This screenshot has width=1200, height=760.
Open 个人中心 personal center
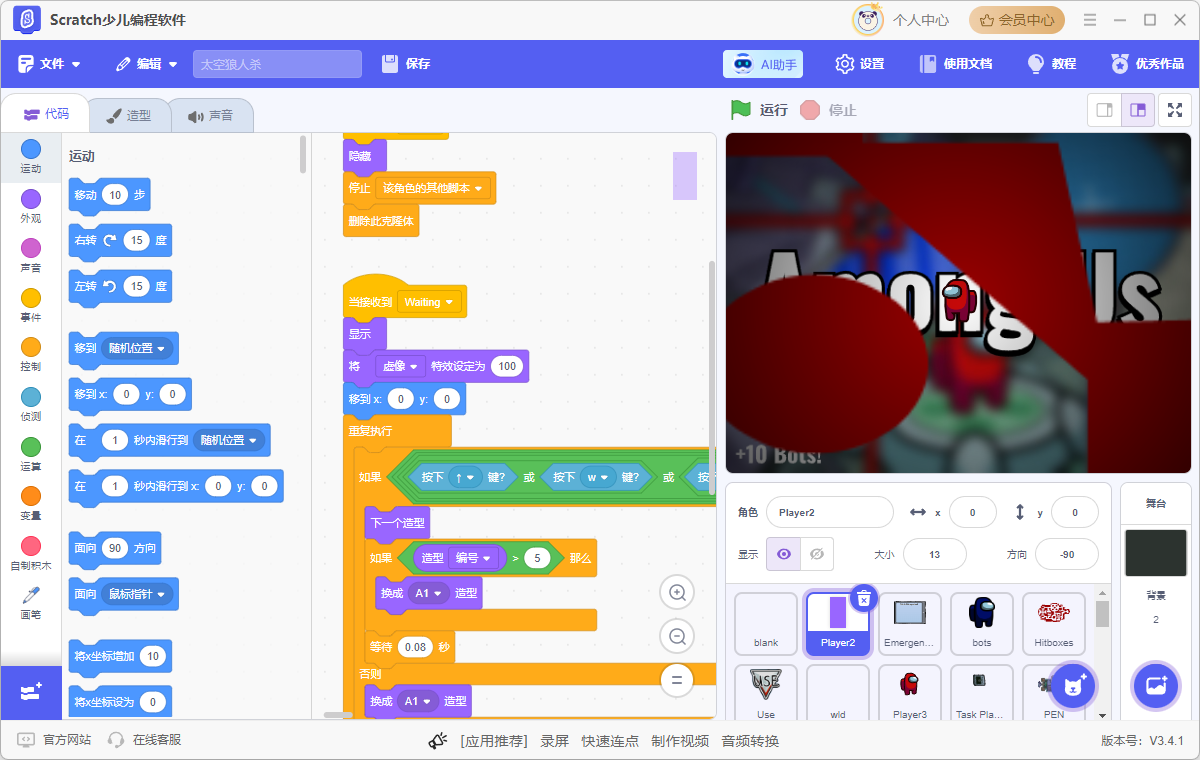pyautogui.click(x=902, y=20)
